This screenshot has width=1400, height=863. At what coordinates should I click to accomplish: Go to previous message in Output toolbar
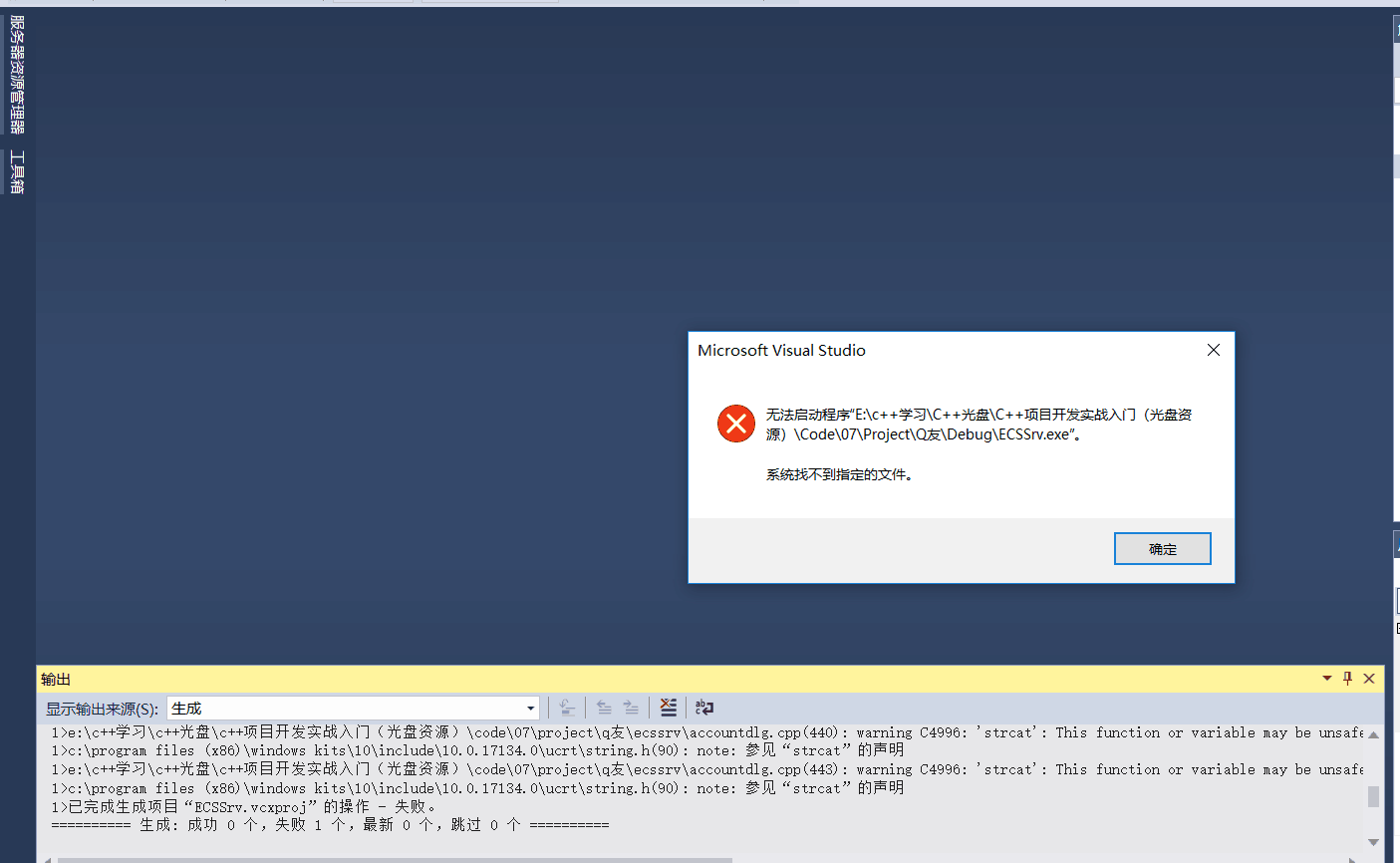click(x=604, y=708)
